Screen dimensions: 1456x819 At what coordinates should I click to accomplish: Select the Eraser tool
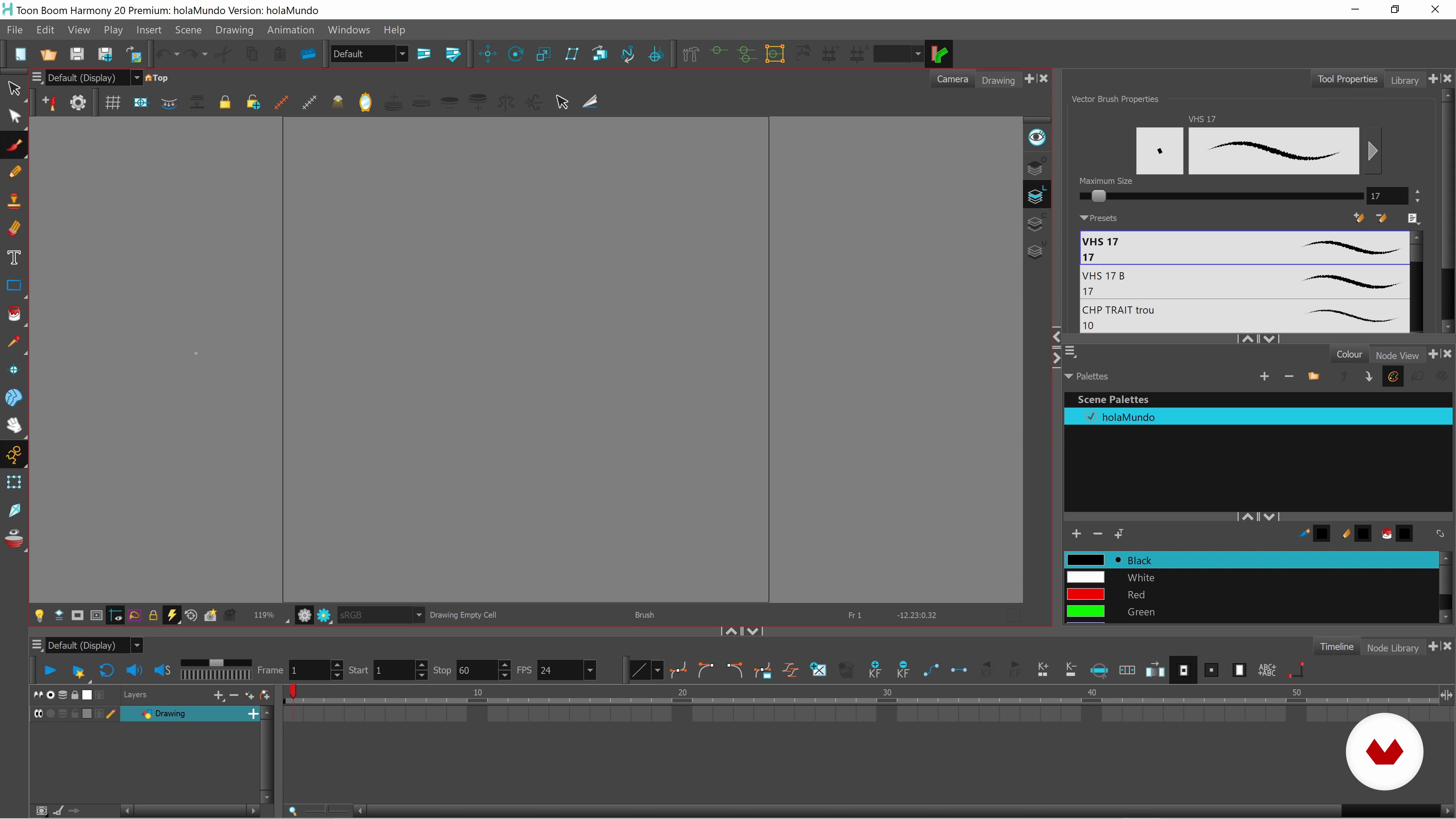(14, 228)
